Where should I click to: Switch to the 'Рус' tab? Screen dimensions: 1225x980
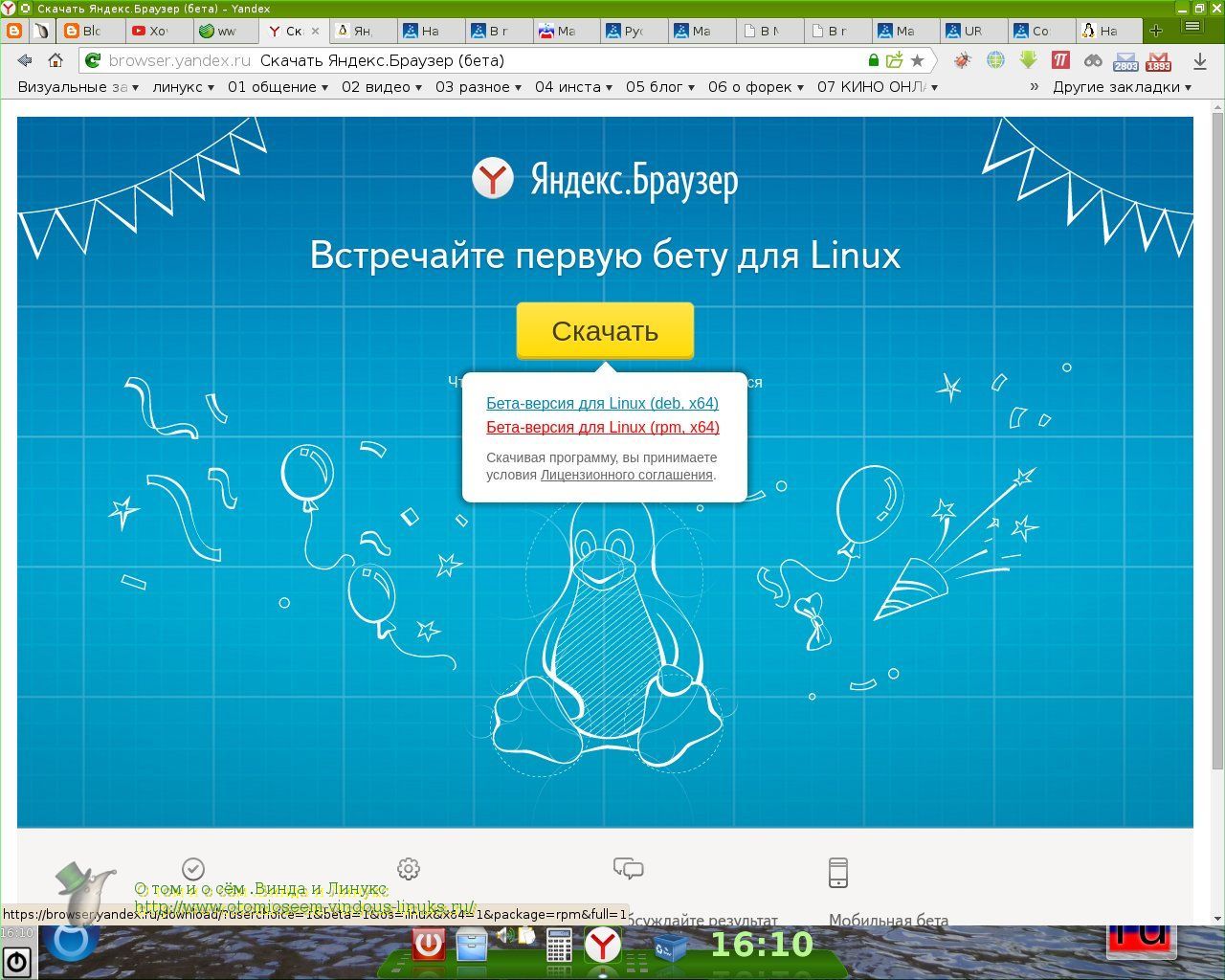click(634, 31)
